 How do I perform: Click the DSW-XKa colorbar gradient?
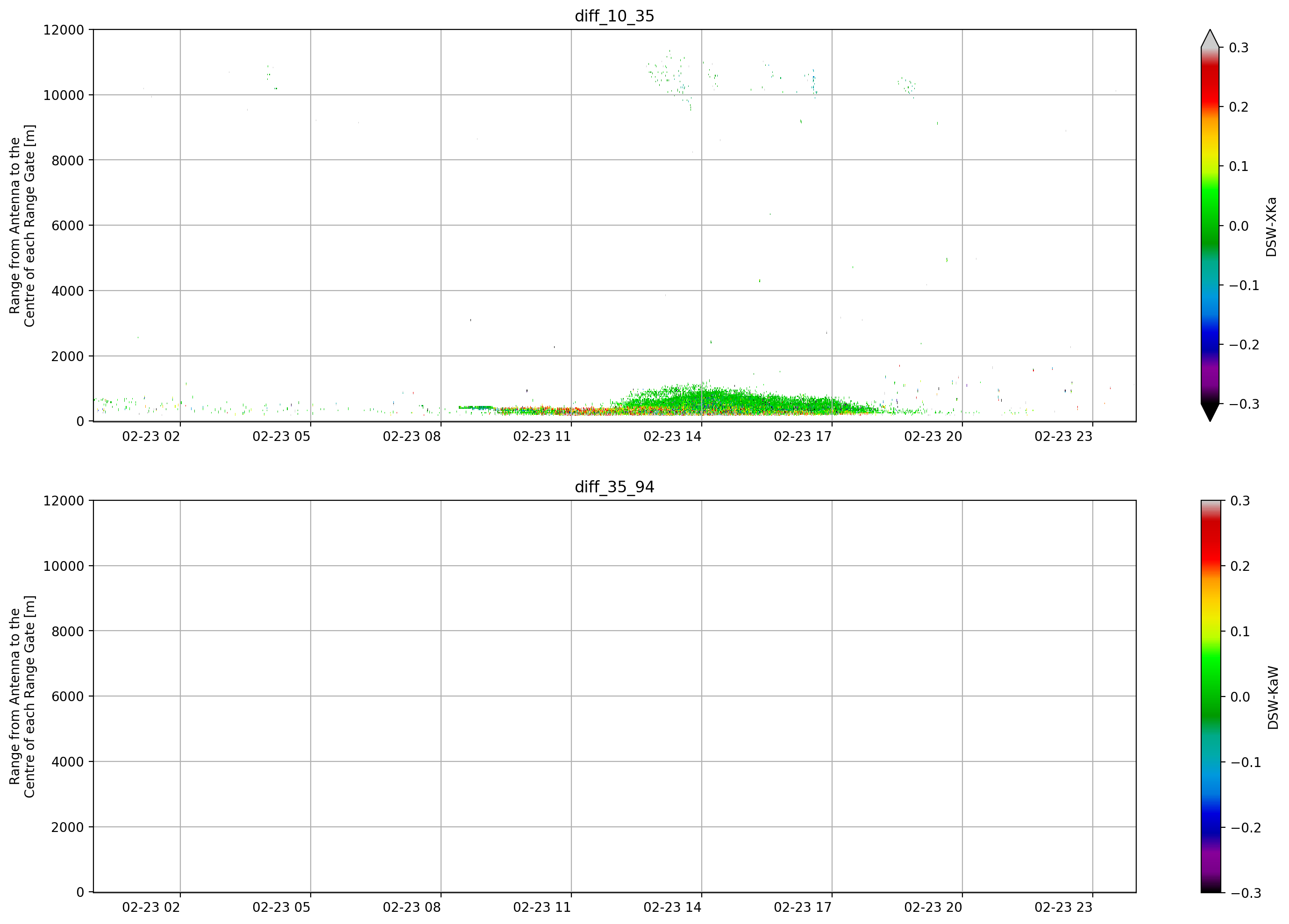(x=1210, y=226)
